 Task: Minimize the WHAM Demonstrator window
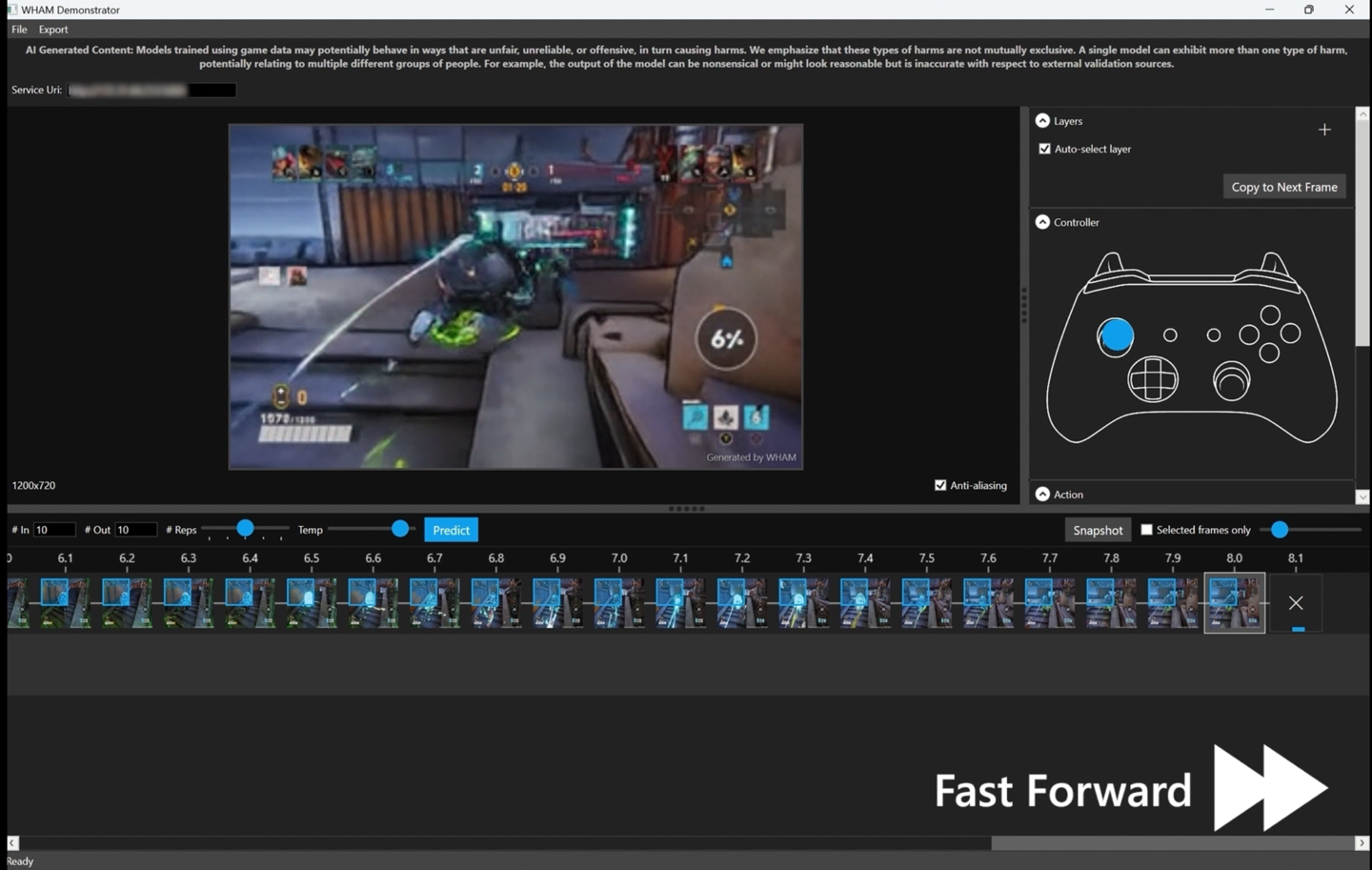pyautogui.click(x=1269, y=10)
